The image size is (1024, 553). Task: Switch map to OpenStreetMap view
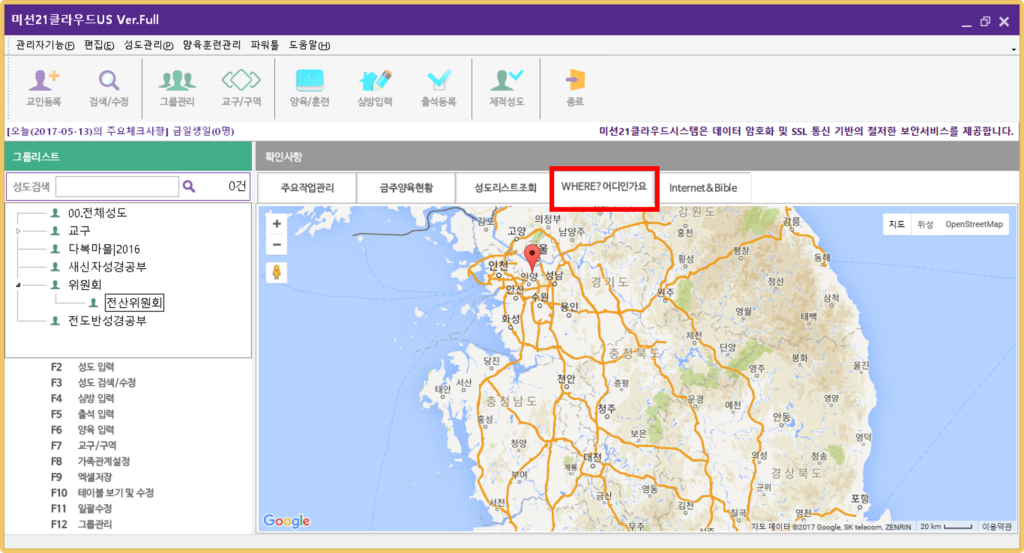pos(974,224)
